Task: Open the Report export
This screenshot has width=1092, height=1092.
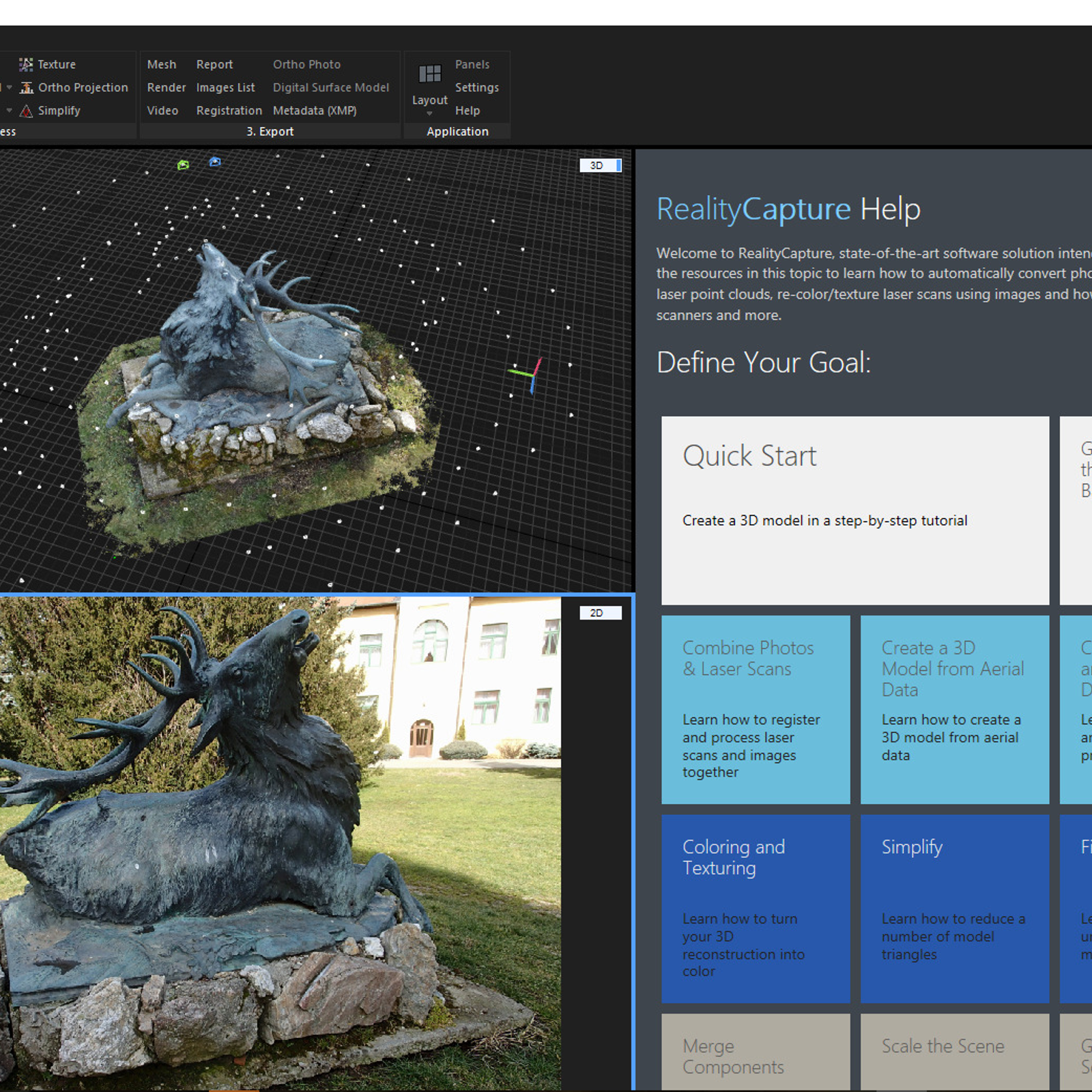Action: 214,64
